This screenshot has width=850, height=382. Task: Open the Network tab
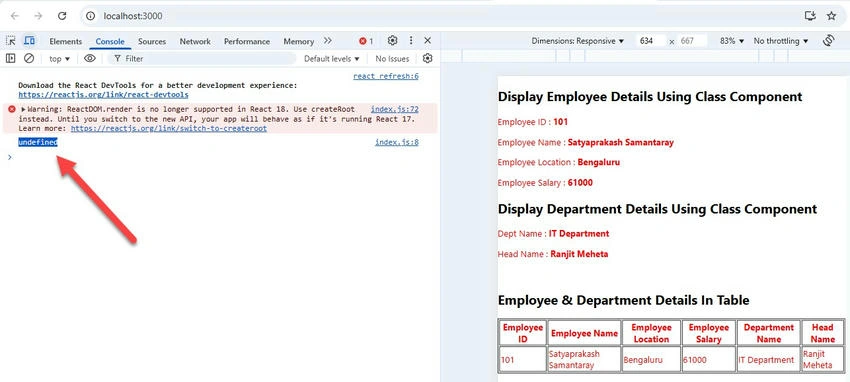point(195,41)
